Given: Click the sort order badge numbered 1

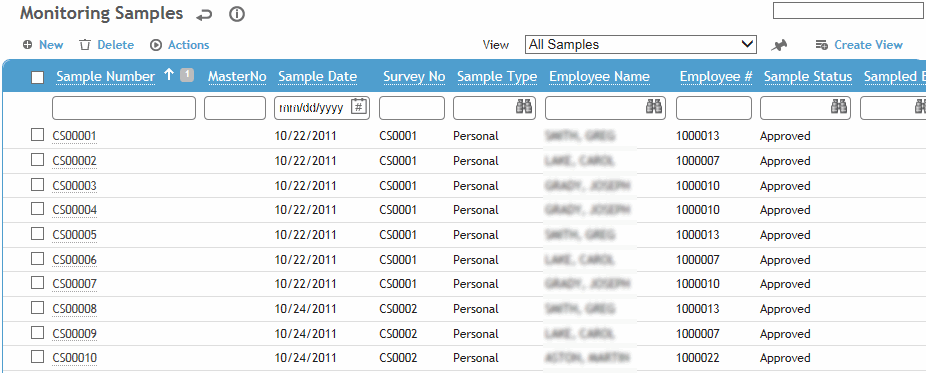Looking at the screenshot, I should pos(187,74).
